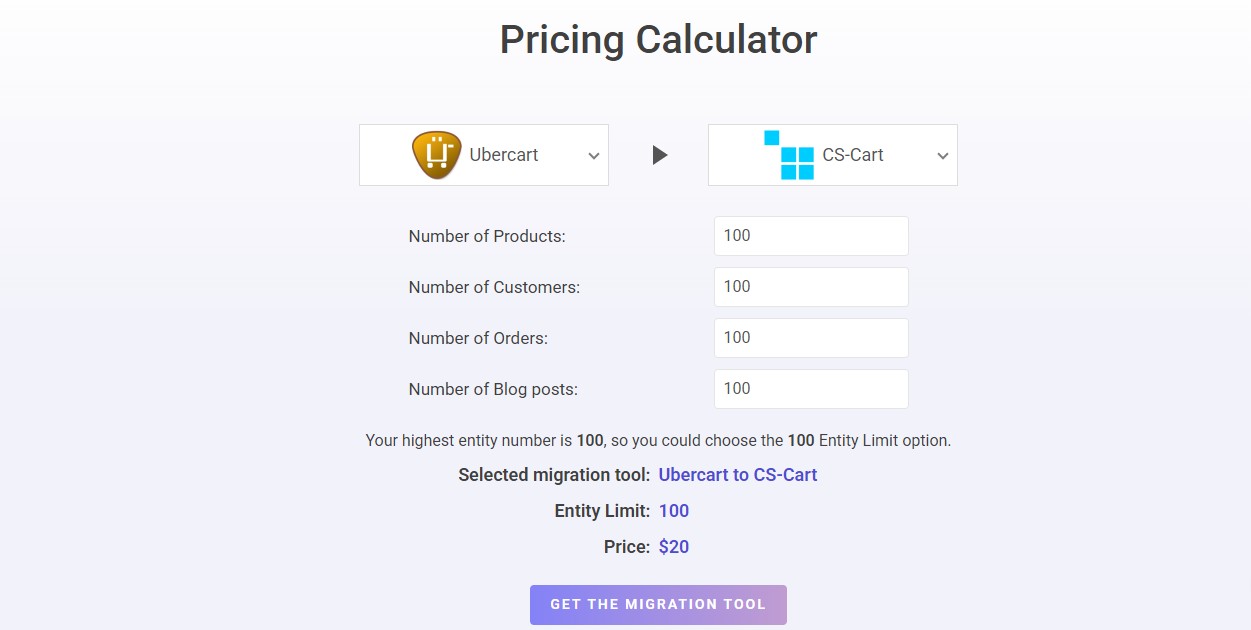Open the source platform dropdown
Viewport: 1251px width, 630px height.
592,155
